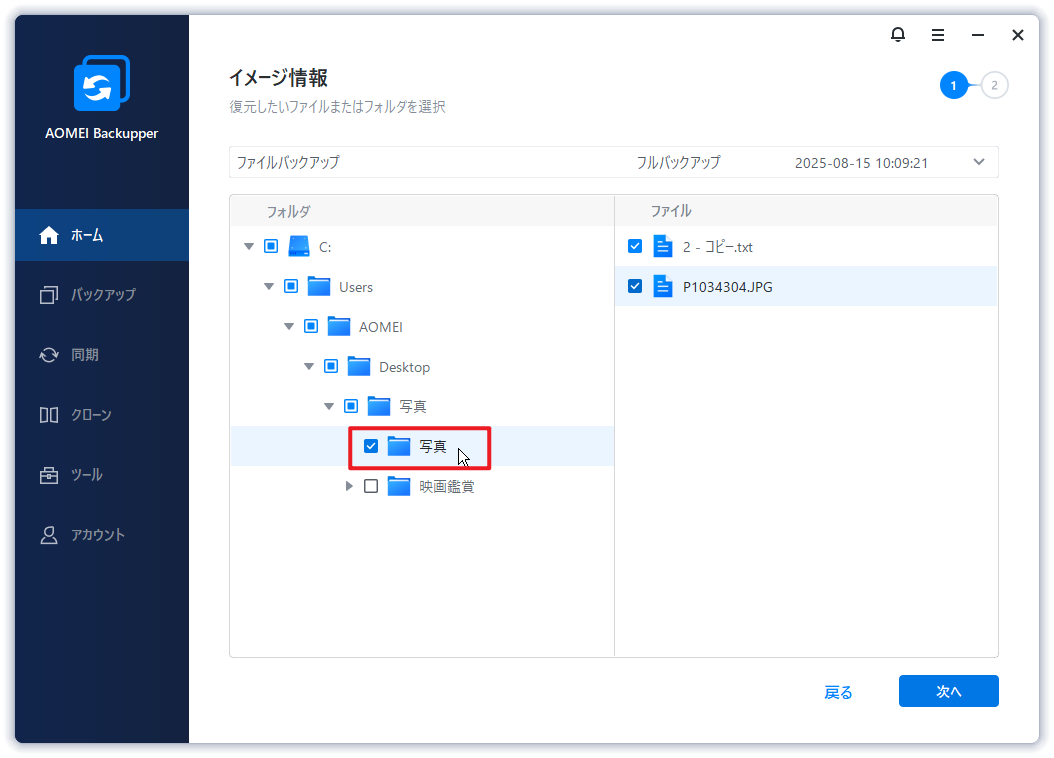Uncheck the P1034304.JPG file checkbox
The width and height of the screenshot is (1054, 758).
pyautogui.click(x=635, y=286)
